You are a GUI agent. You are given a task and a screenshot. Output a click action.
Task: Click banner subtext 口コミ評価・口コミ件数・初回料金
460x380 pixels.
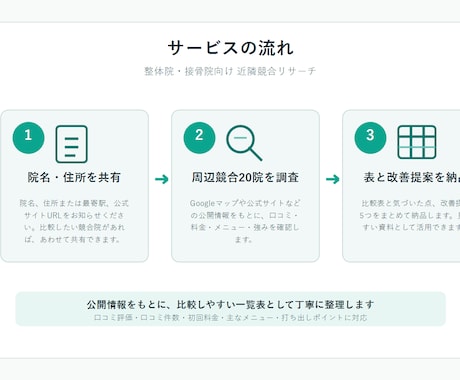pos(230,318)
